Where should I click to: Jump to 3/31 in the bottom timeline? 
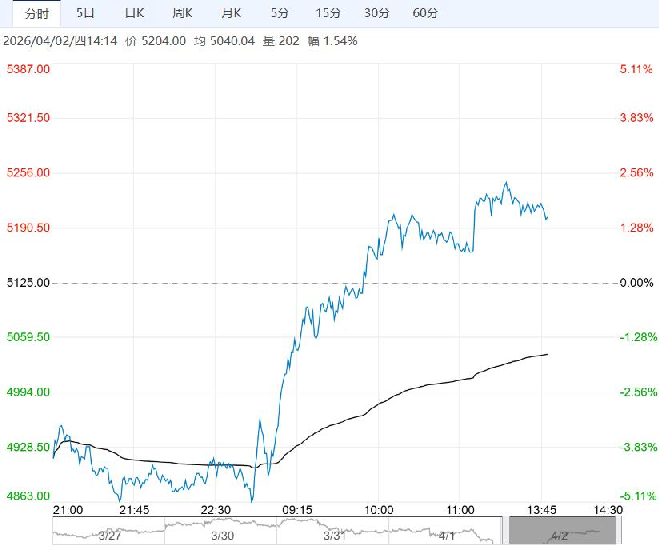[334, 534]
